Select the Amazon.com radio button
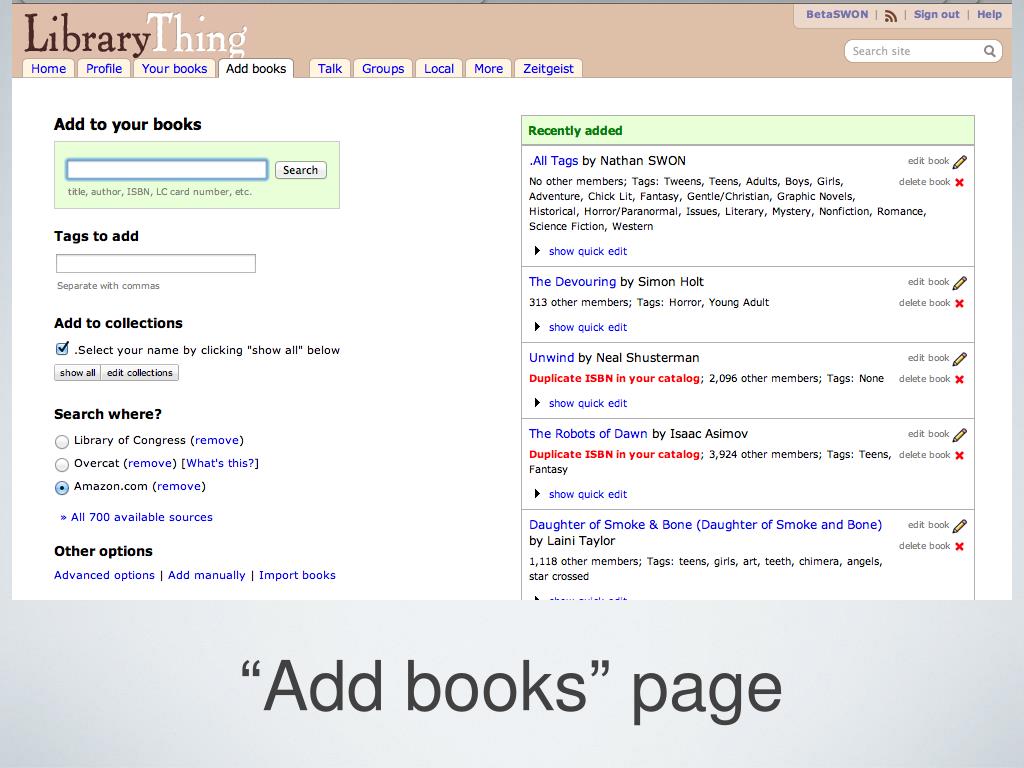 pos(62,488)
